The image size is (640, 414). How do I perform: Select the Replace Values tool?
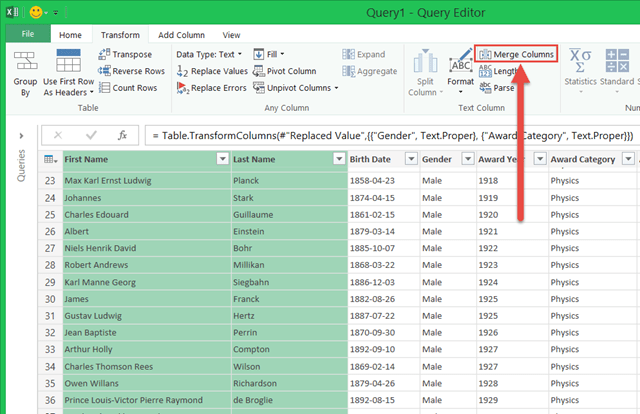(x=211, y=71)
